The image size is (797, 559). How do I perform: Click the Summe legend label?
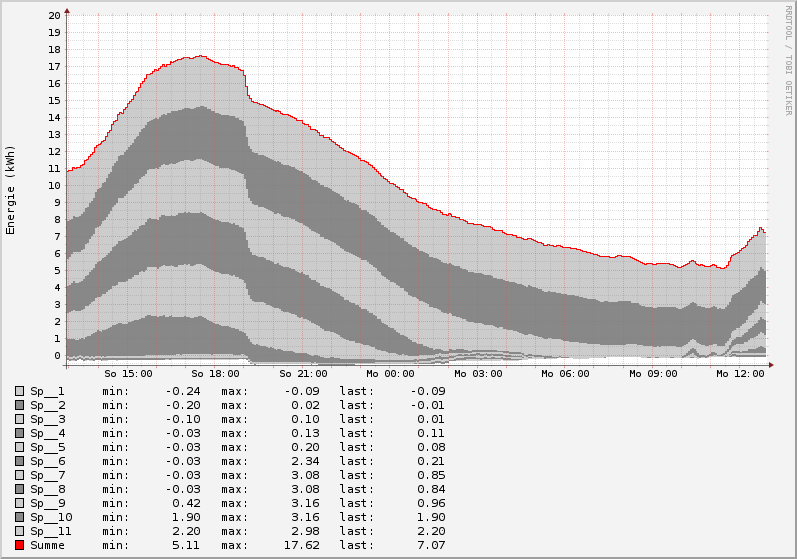tap(47, 545)
